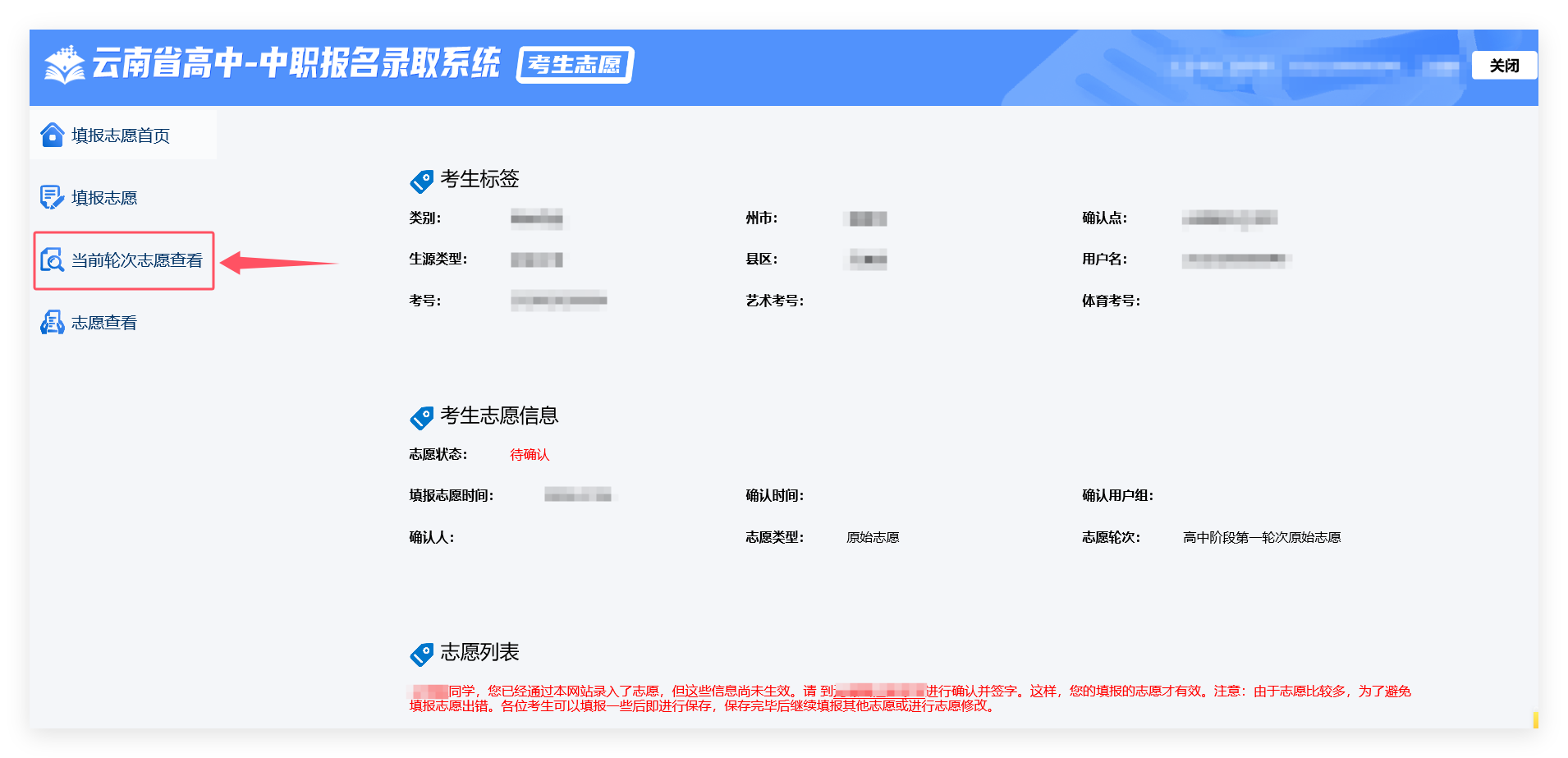Viewport: 1568px width, 758px height.
Task: Click the 高中阶段第一轮次原始志愿 text
Action: (1262, 538)
